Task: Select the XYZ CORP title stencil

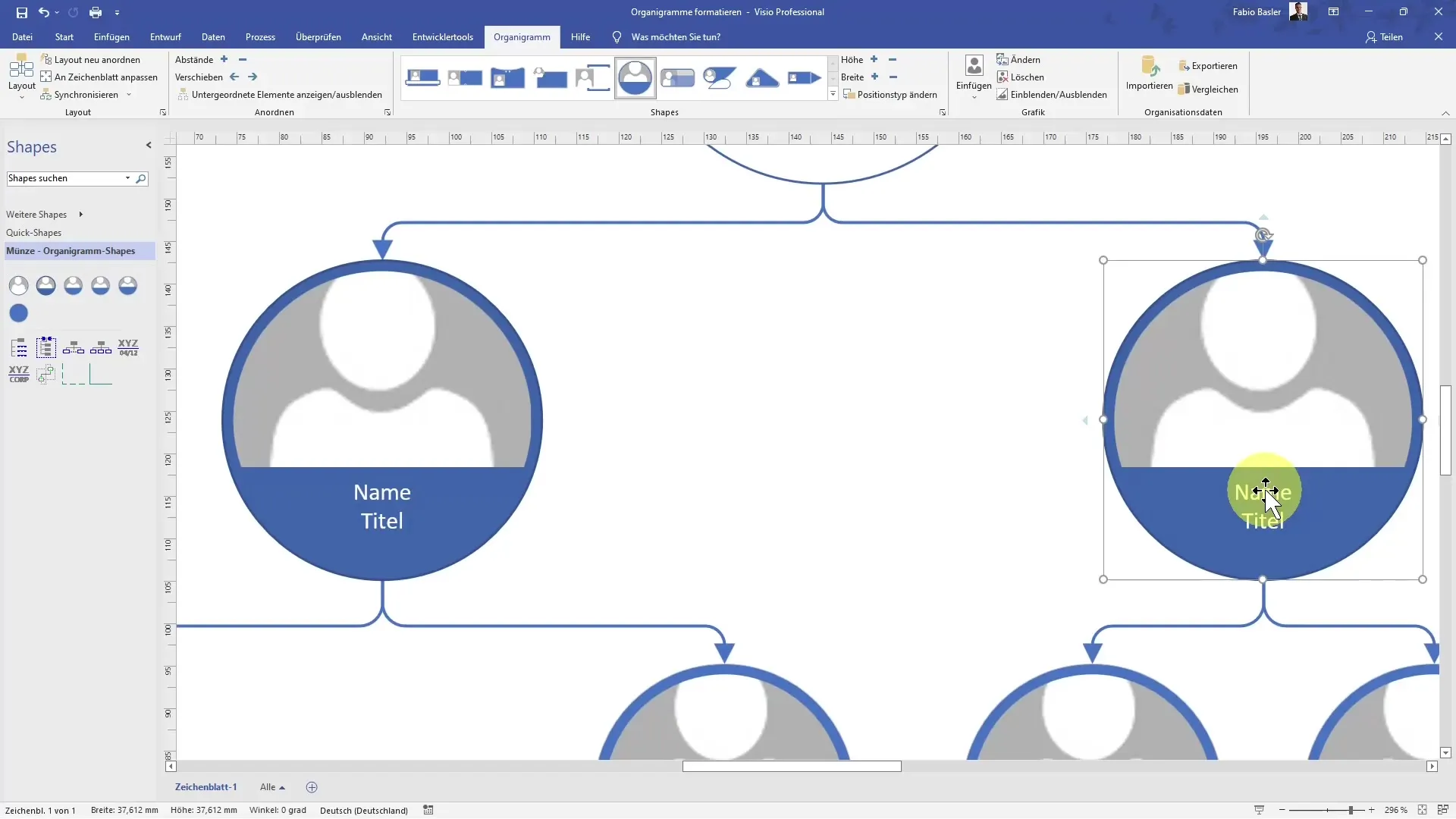Action: [19, 374]
